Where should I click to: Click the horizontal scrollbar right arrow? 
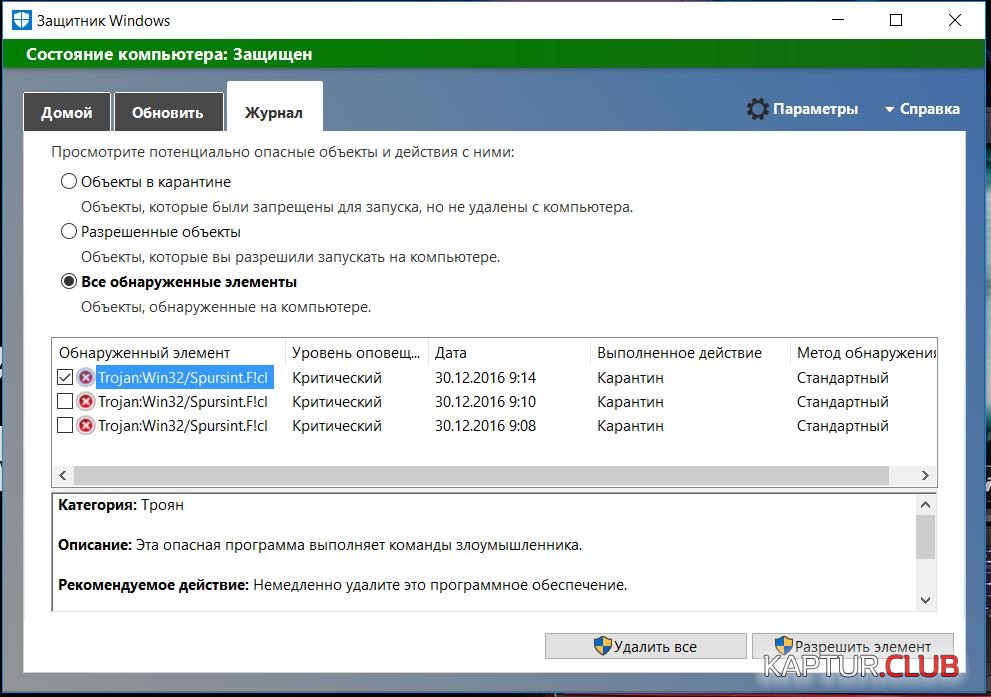pyautogui.click(x=925, y=475)
